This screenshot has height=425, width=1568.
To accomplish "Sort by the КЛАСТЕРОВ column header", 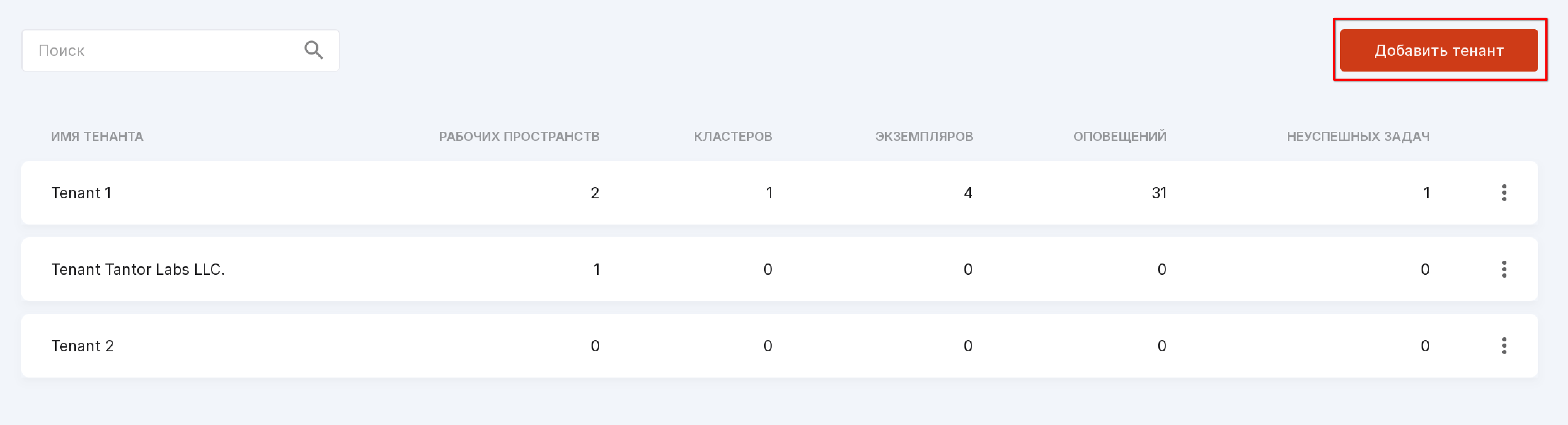I will [733, 136].
